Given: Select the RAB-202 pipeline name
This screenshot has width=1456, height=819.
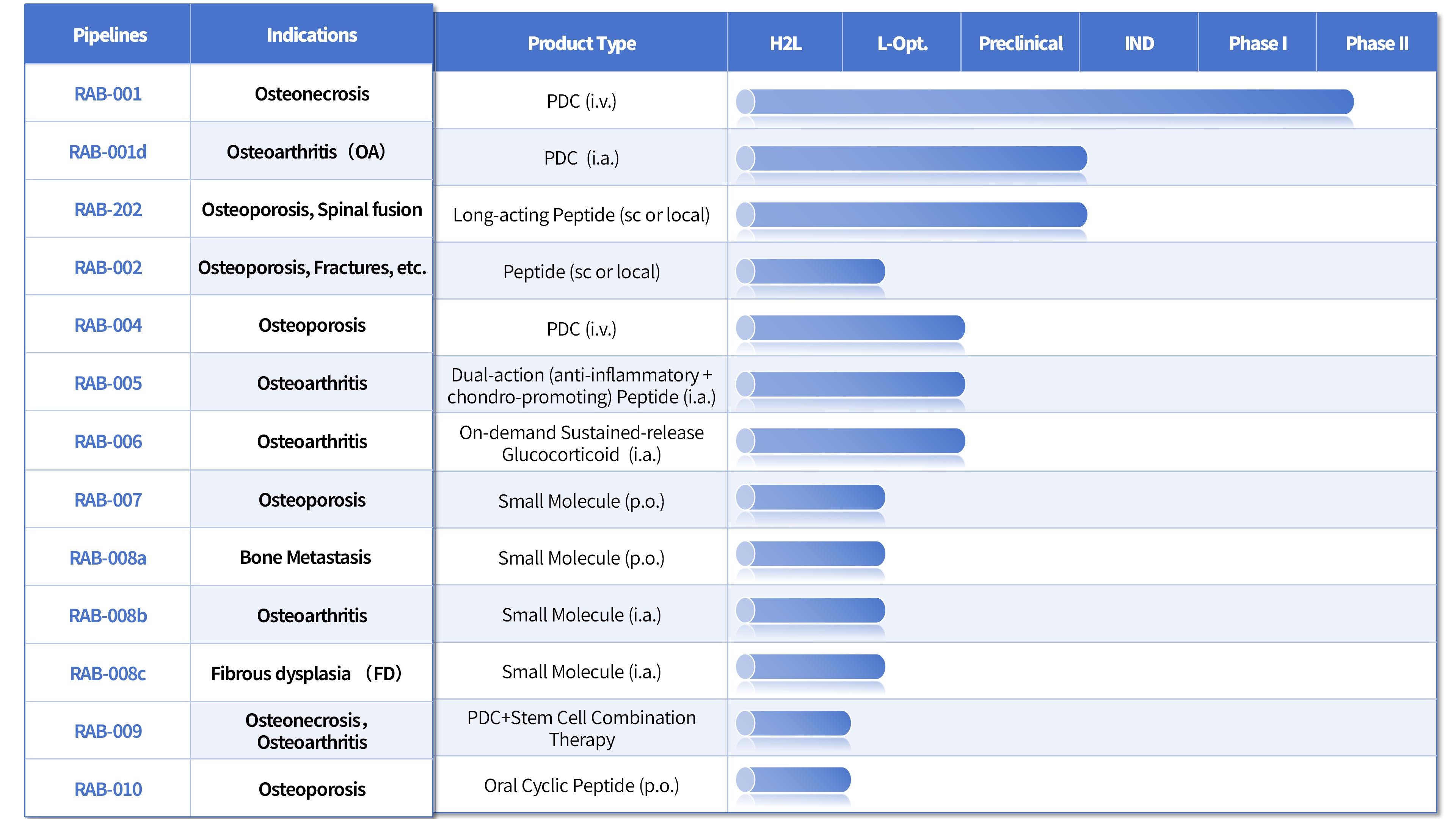Looking at the screenshot, I should pyautogui.click(x=108, y=210).
